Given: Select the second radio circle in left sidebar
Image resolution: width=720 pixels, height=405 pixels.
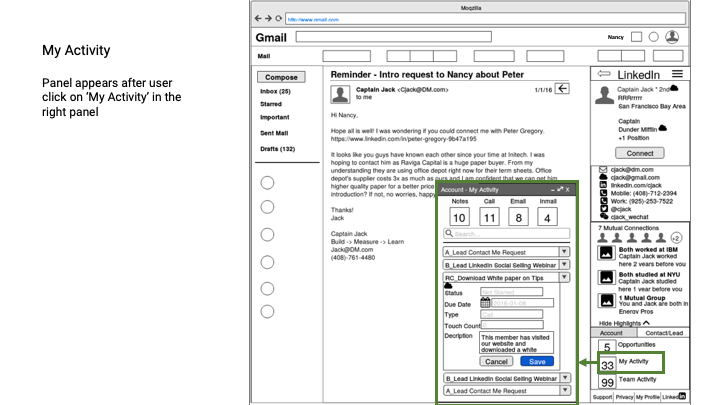Looking at the screenshot, I should click(x=267, y=208).
